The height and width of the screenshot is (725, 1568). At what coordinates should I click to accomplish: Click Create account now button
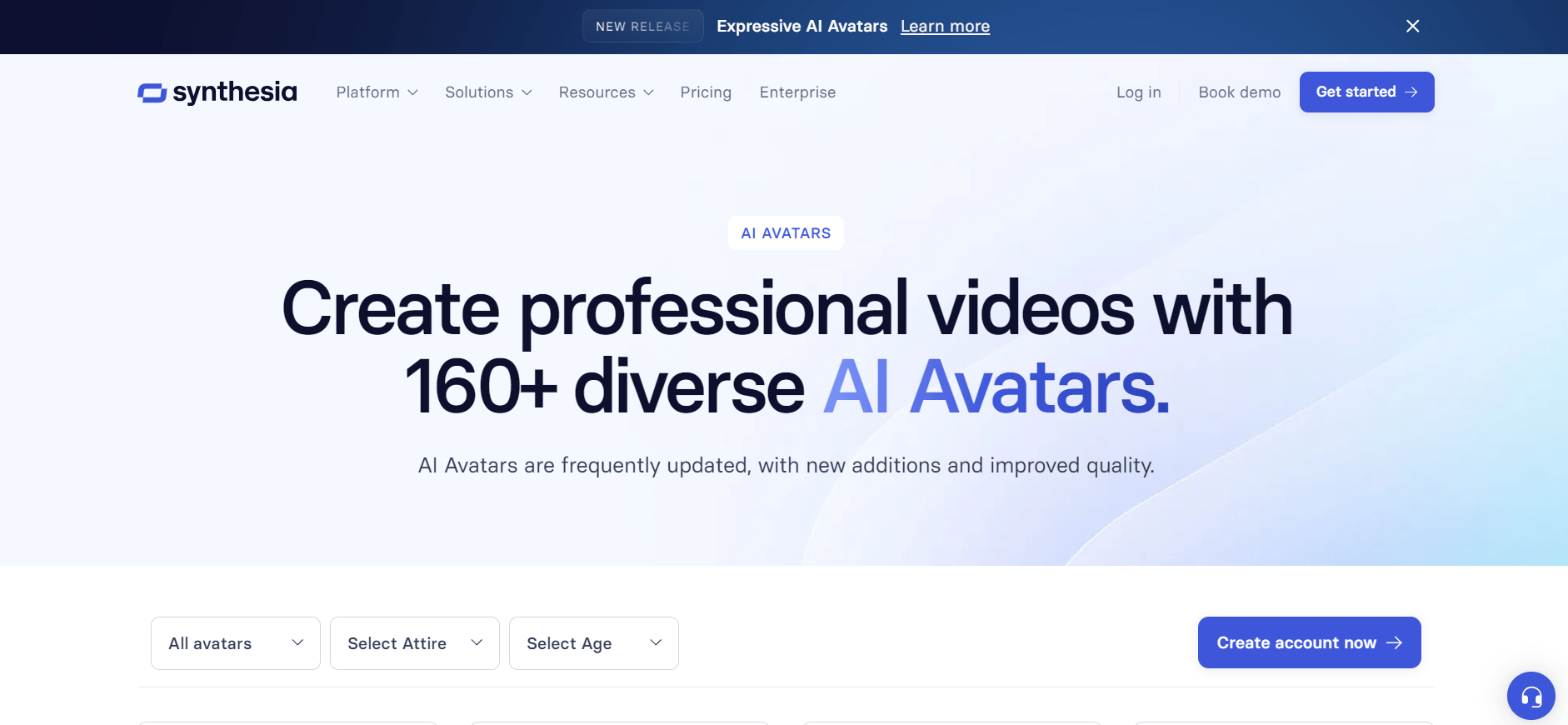1309,642
